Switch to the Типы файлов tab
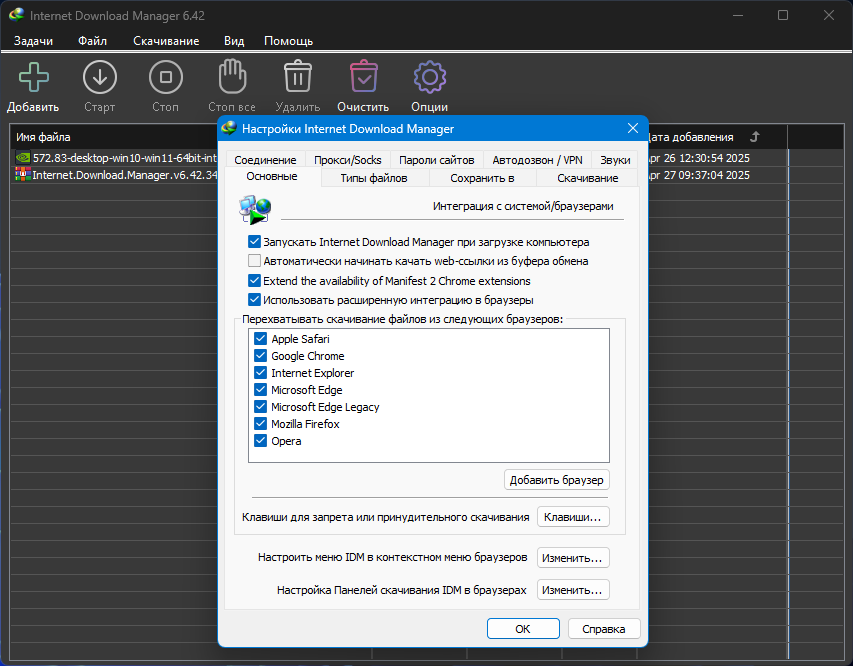Screen dimensions: 853x666 pos(374,178)
